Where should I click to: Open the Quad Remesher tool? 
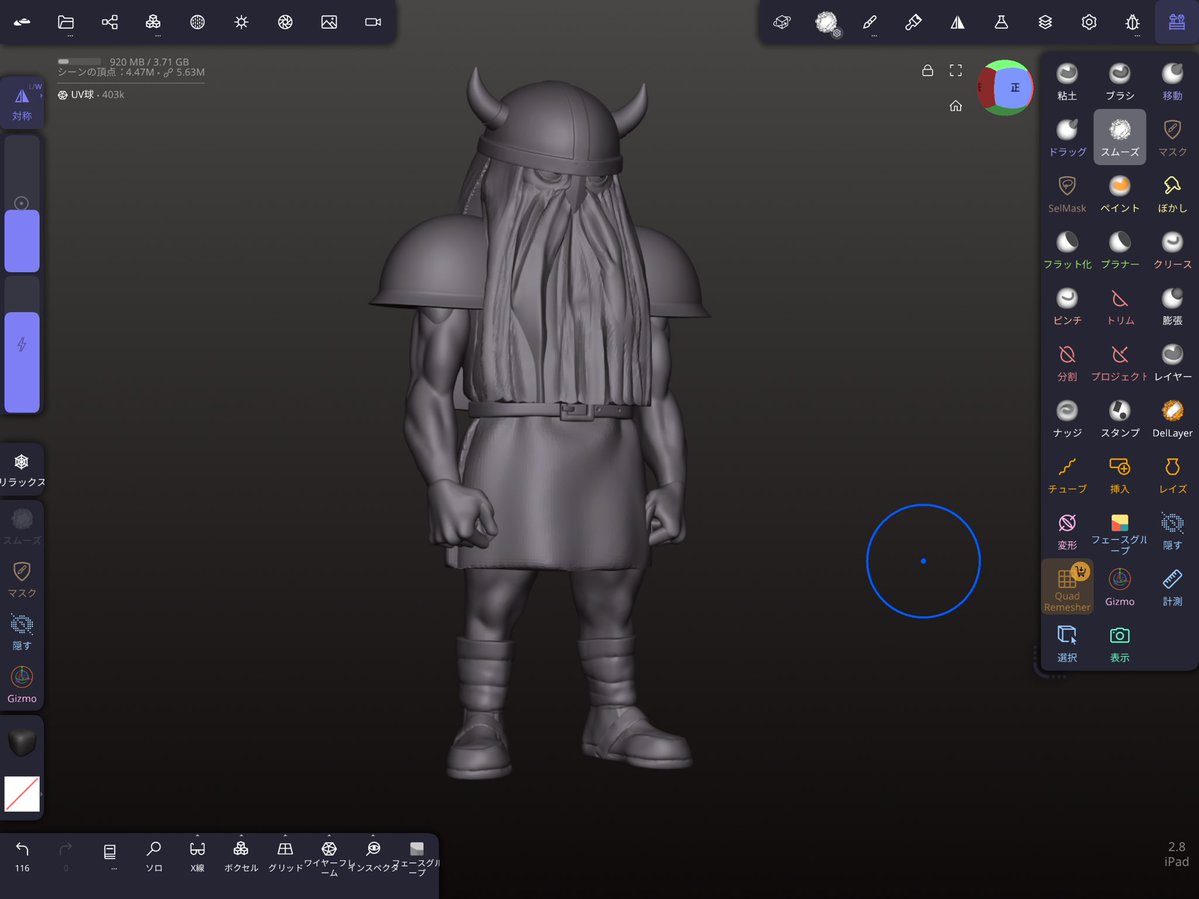point(1067,587)
